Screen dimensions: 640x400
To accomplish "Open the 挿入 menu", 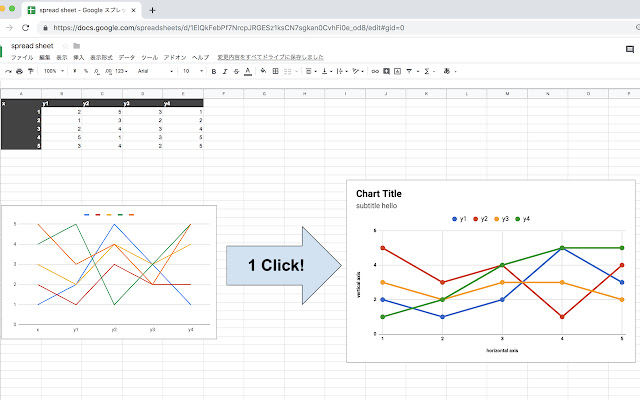I will point(79,58).
